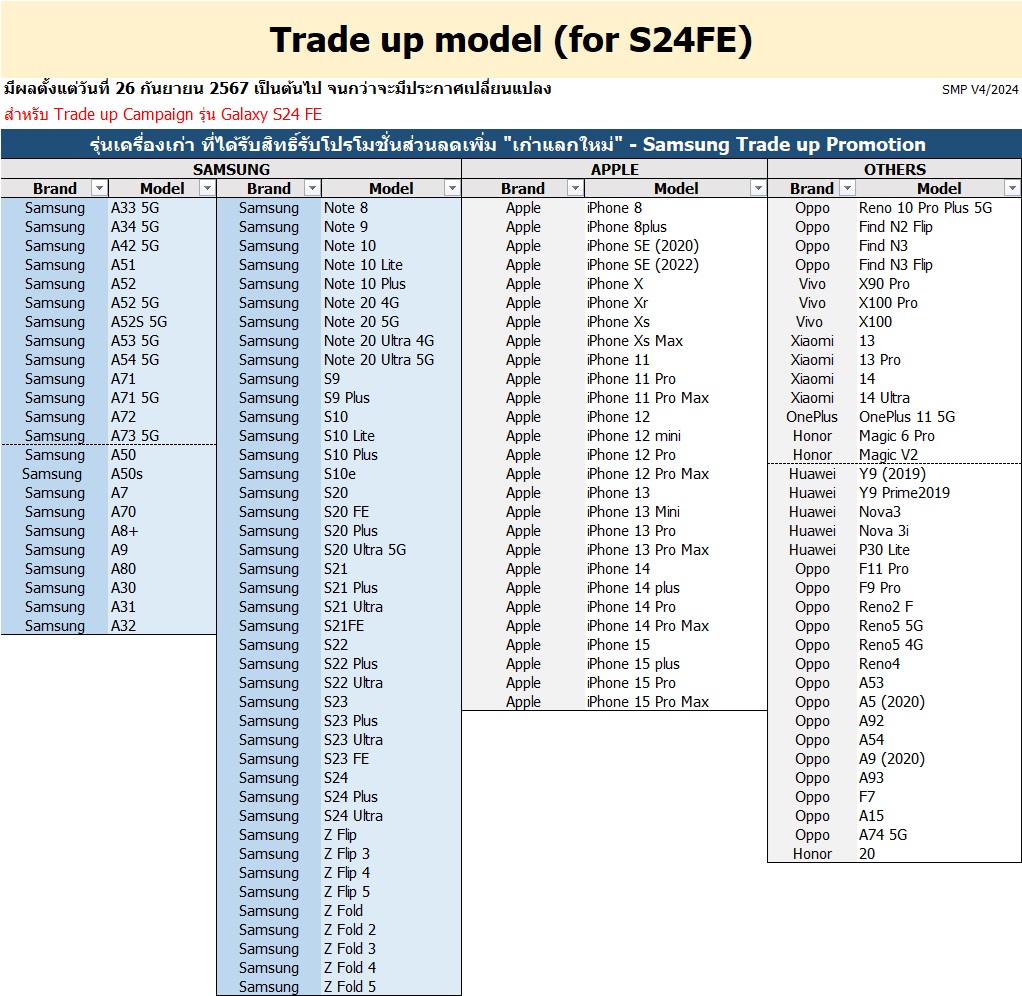Expand filter arrow on second Samsung Brand column
This screenshot has height=996, width=1022.
tap(313, 188)
